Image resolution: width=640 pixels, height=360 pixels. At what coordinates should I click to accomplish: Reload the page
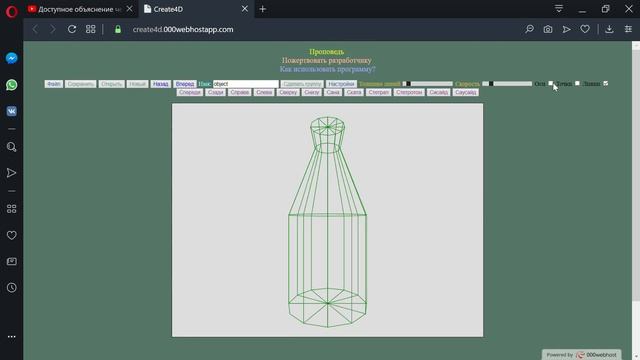(72, 29)
